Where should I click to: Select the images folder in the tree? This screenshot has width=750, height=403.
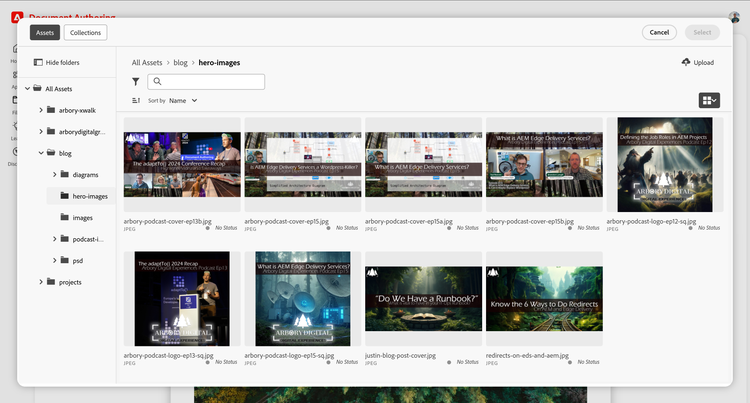pyautogui.click(x=83, y=217)
